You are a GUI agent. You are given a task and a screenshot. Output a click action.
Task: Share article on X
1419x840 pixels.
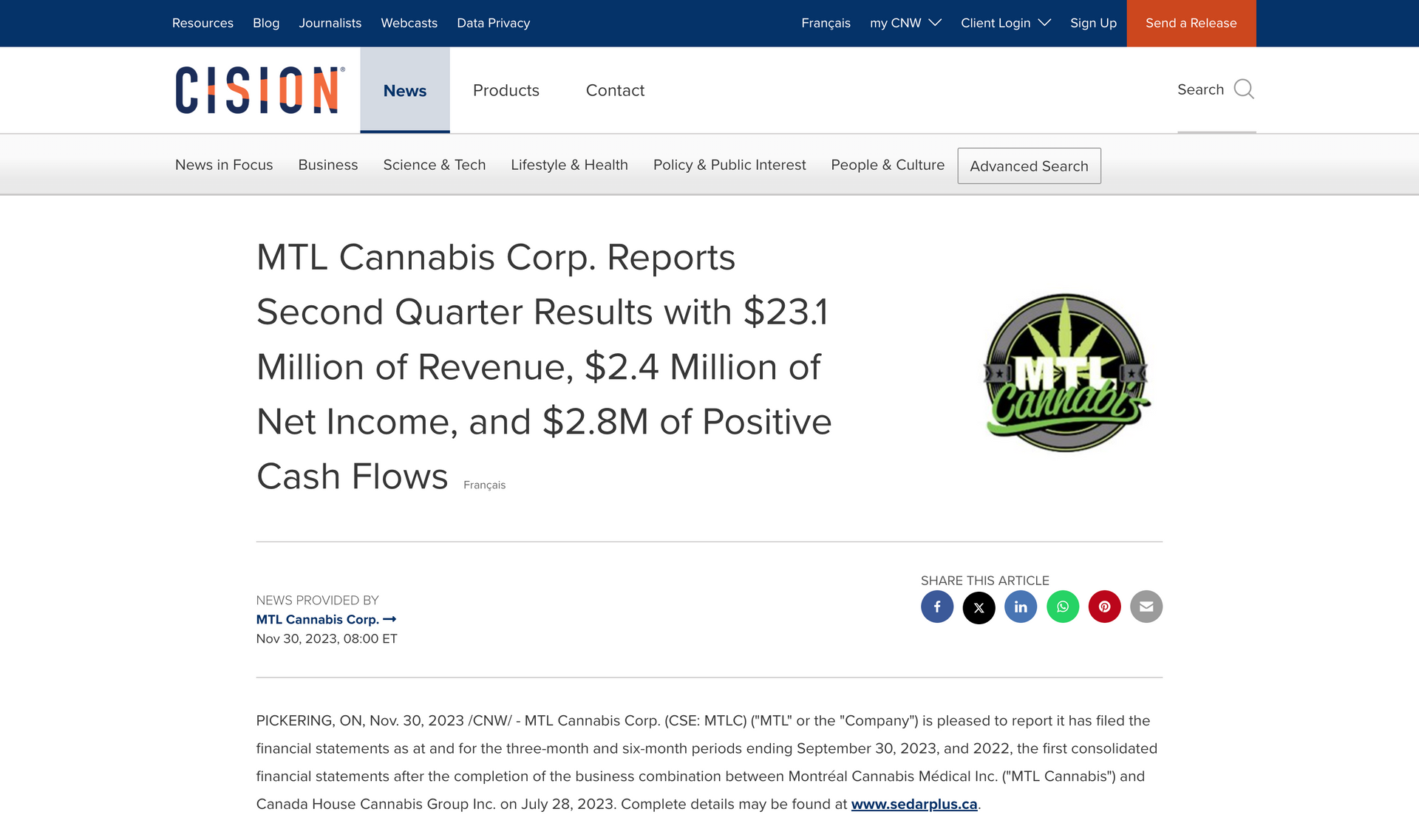(x=979, y=607)
